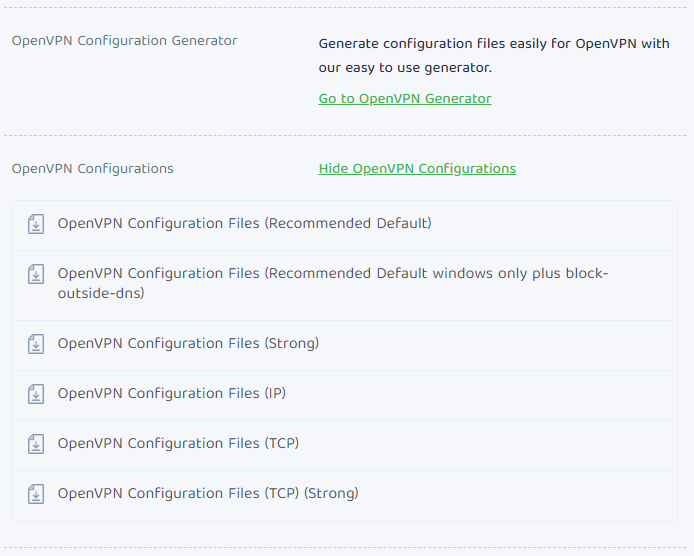Screen dimensions: 694x556
Task: Collapse the list with Hide OpenVPN Configurations
Action: [417, 169]
